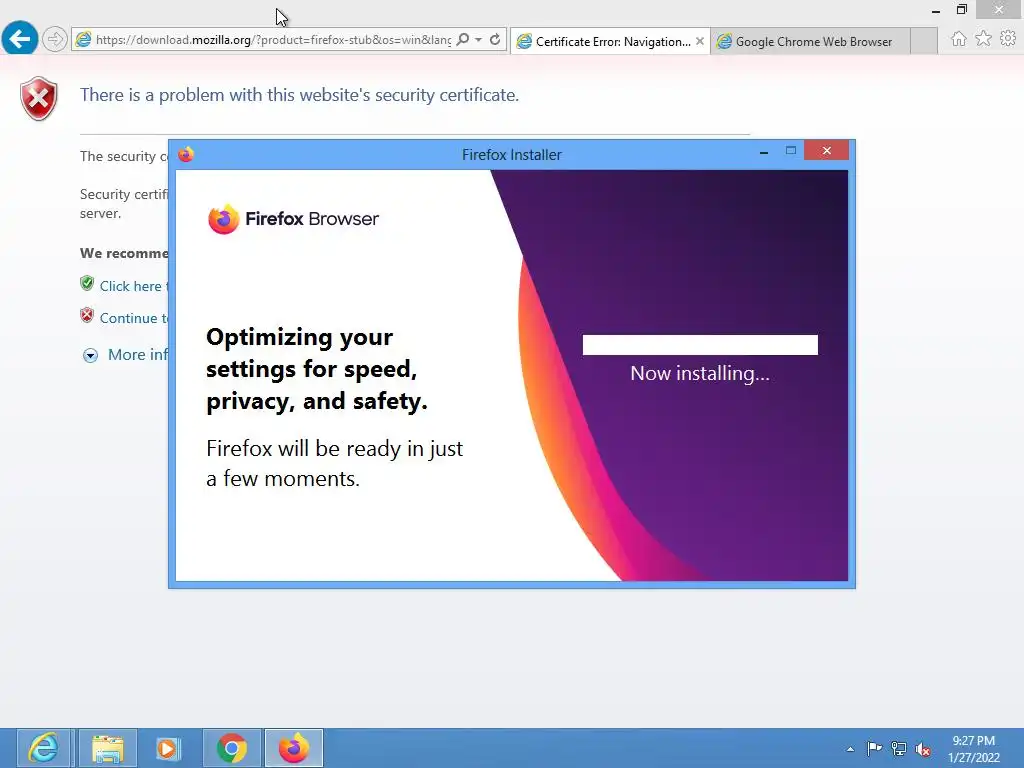This screenshot has height=768, width=1024.
Task: Refresh the page with the reload icon
Action: click(495, 40)
